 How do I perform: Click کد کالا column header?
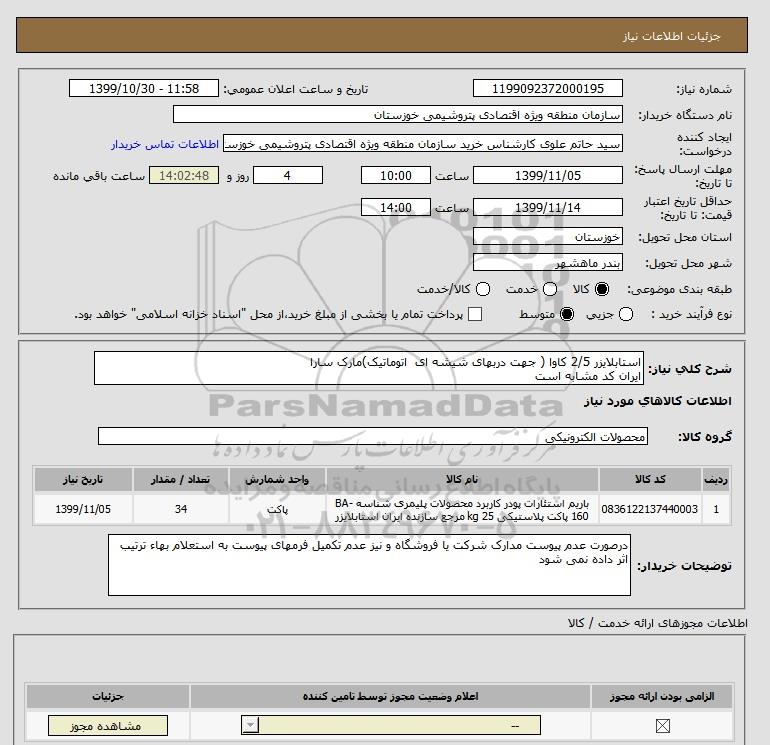pos(650,480)
